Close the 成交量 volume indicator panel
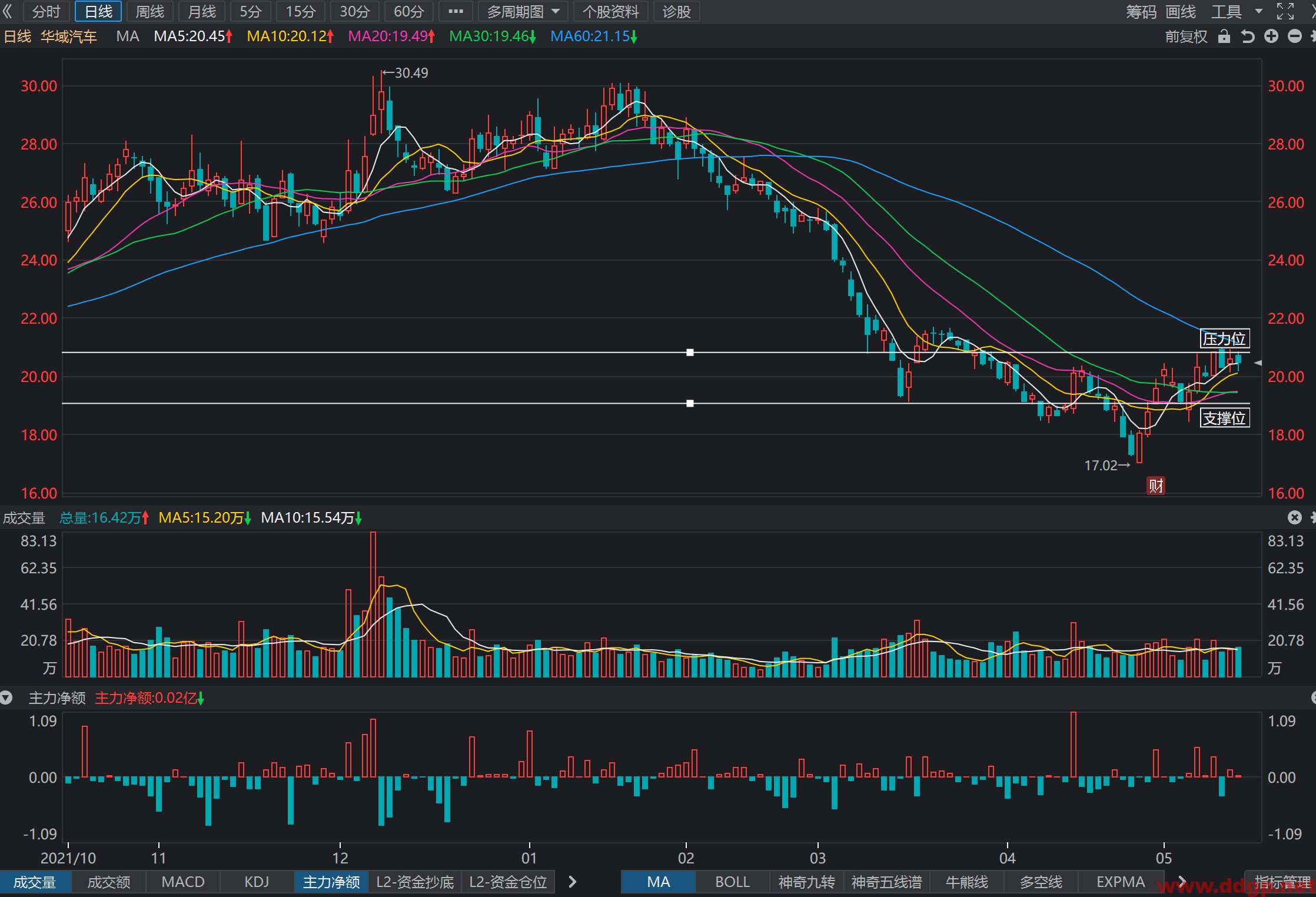This screenshot has width=1316, height=897. tap(1295, 517)
